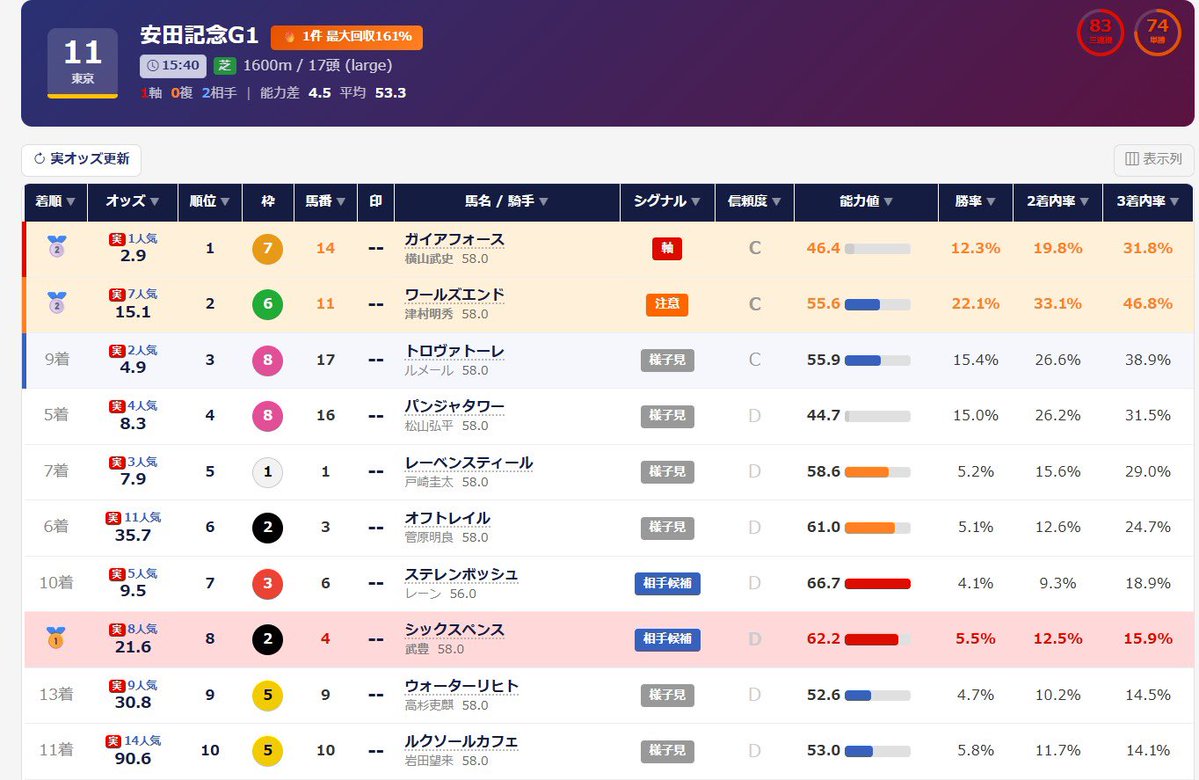Click yellow frame 5 circle for ウォーターリヒト
The width and height of the screenshot is (1199, 780).
click(x=268, y=695)
